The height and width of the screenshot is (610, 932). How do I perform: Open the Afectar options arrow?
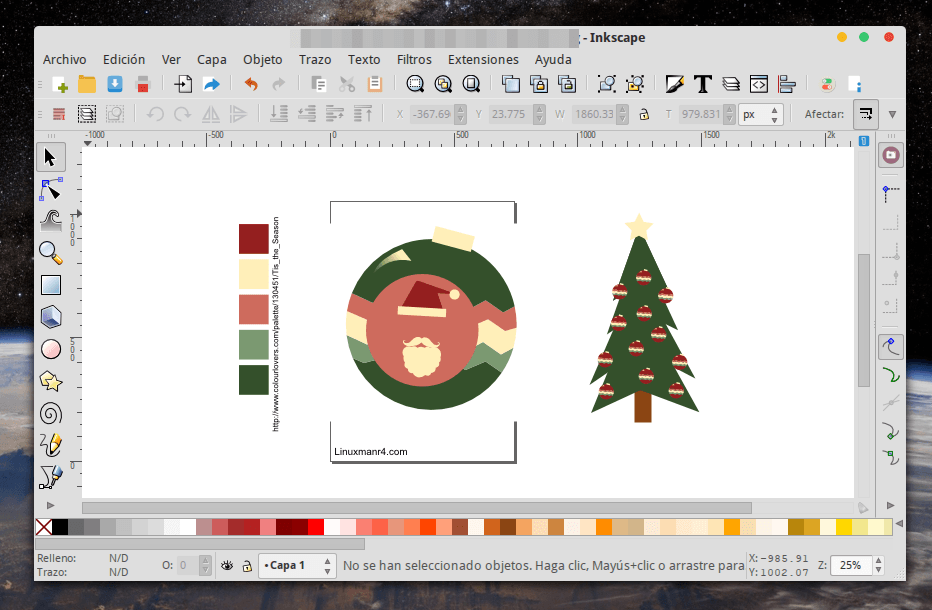pyautogui.click(x=893, y=114)
